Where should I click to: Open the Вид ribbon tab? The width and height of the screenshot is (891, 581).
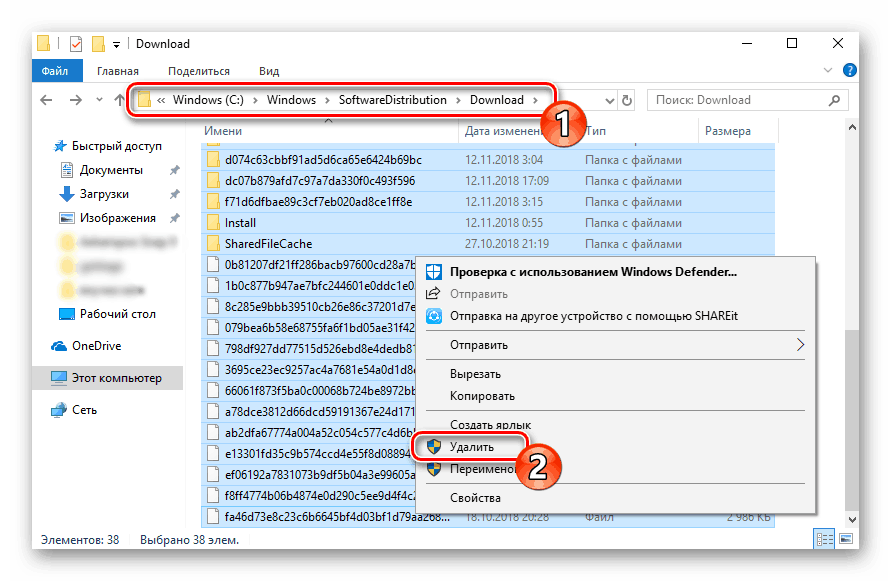[x=269, y=71]
